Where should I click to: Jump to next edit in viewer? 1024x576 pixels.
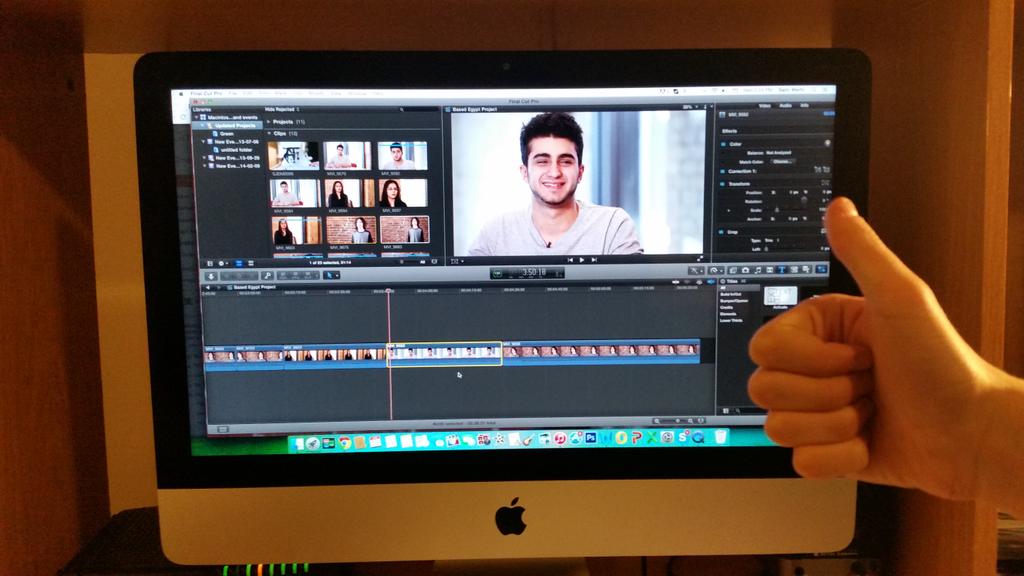(x=594, y=260)
